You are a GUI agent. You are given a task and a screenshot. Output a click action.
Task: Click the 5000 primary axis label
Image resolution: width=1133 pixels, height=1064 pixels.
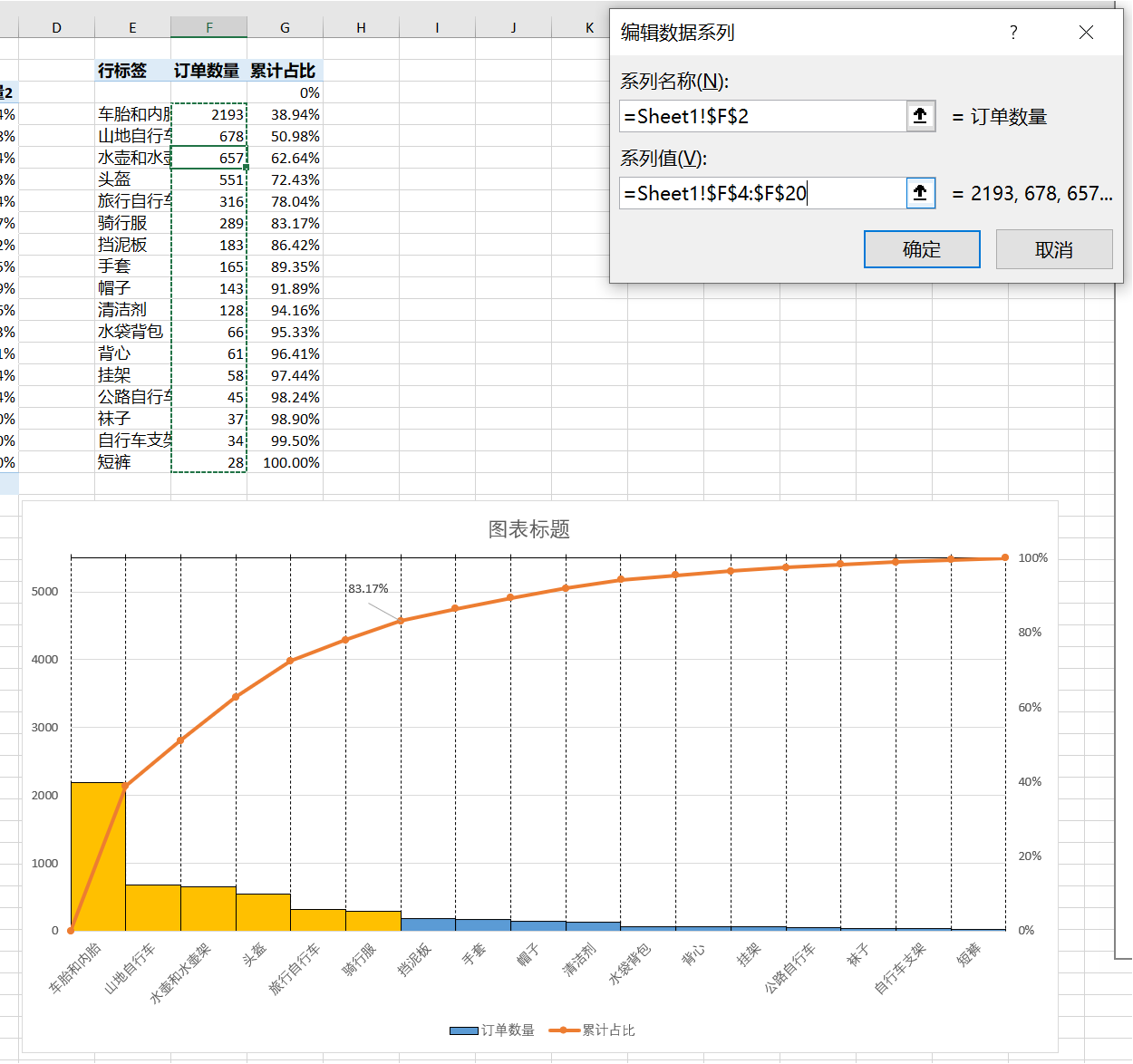click(x=44, y=592)
